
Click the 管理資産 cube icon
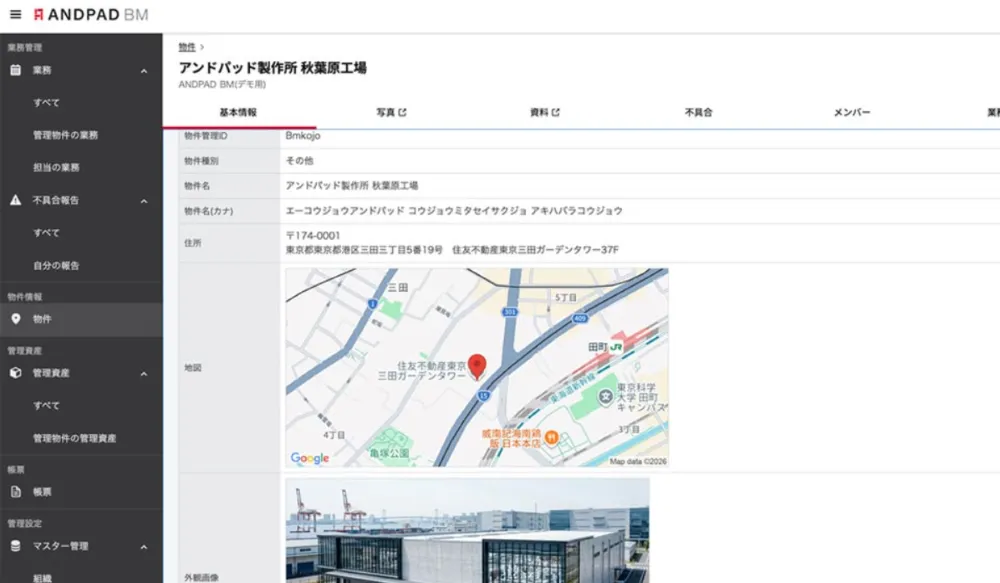point(16,373)
